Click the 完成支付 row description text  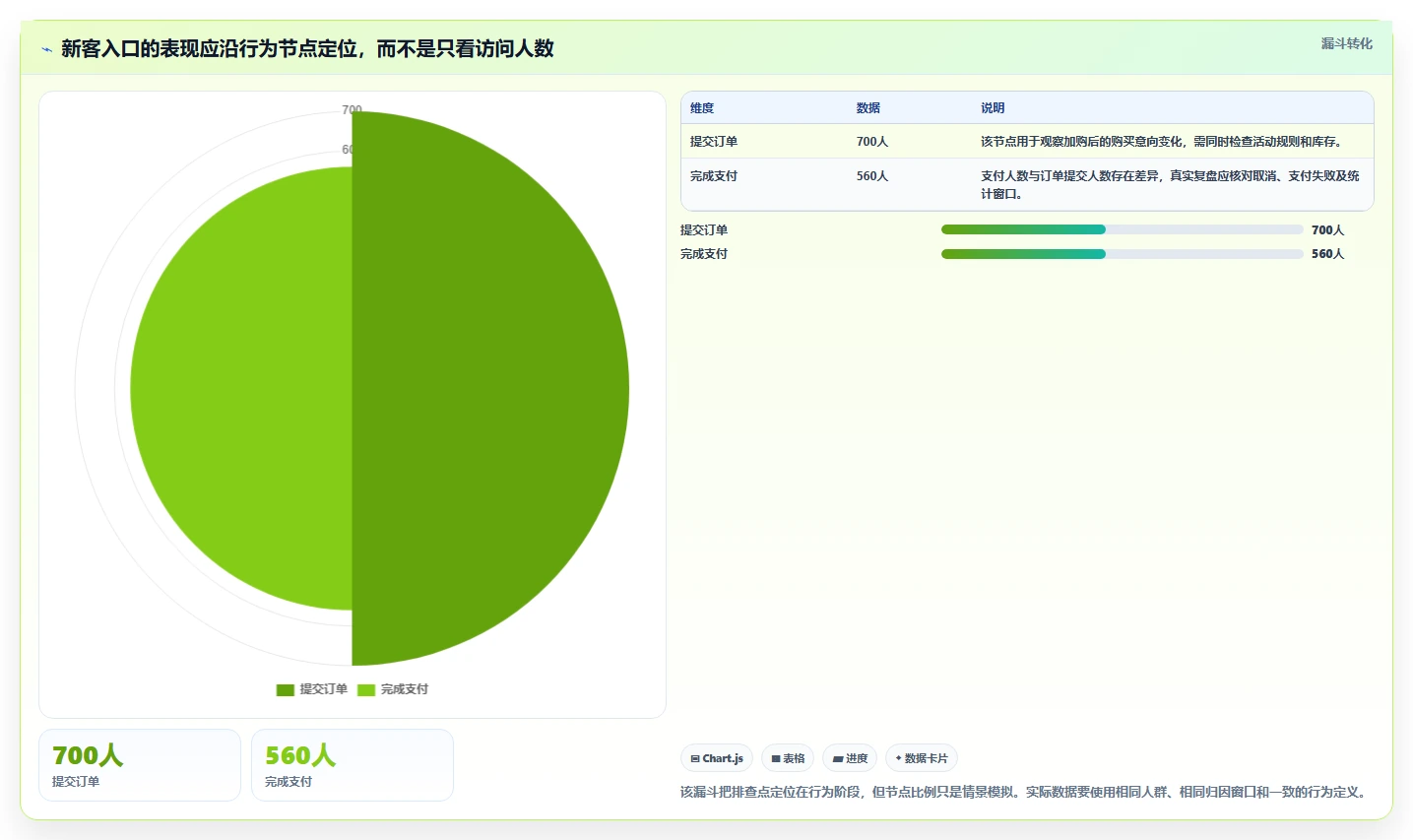[x=1170, y=185]
